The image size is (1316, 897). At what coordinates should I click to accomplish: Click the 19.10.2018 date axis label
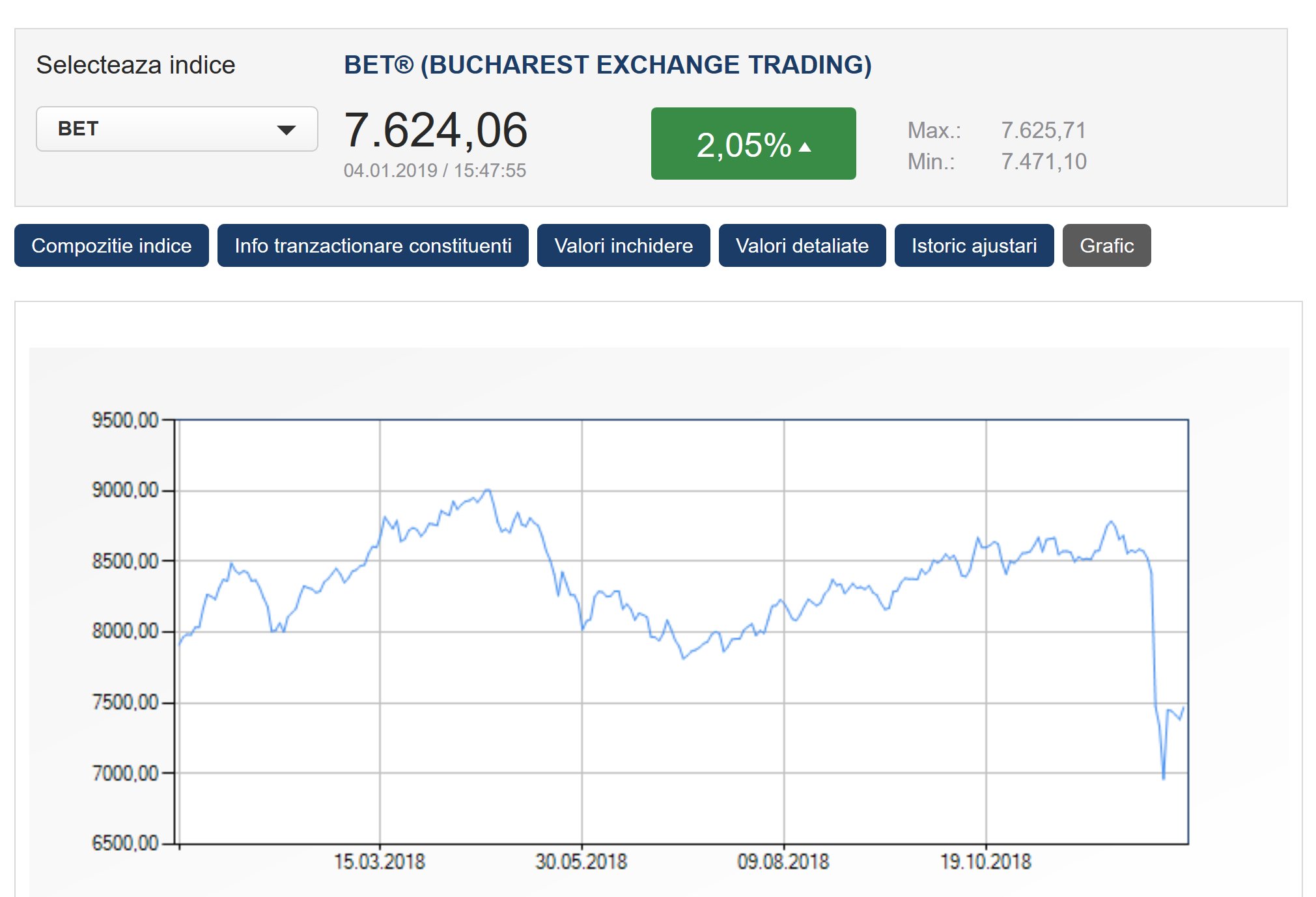pos(985,862)
